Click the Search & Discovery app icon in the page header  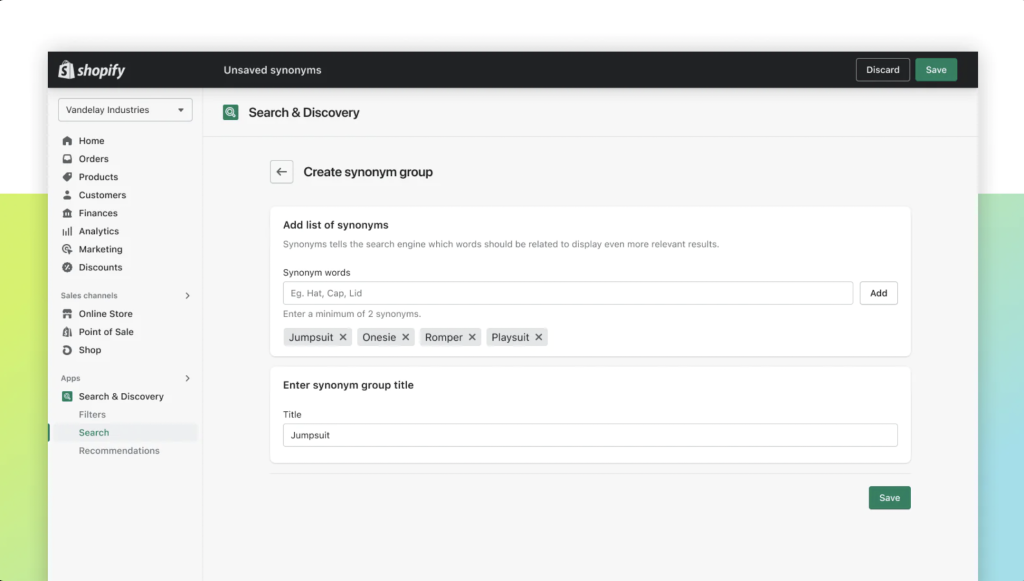tap(231, 112)
